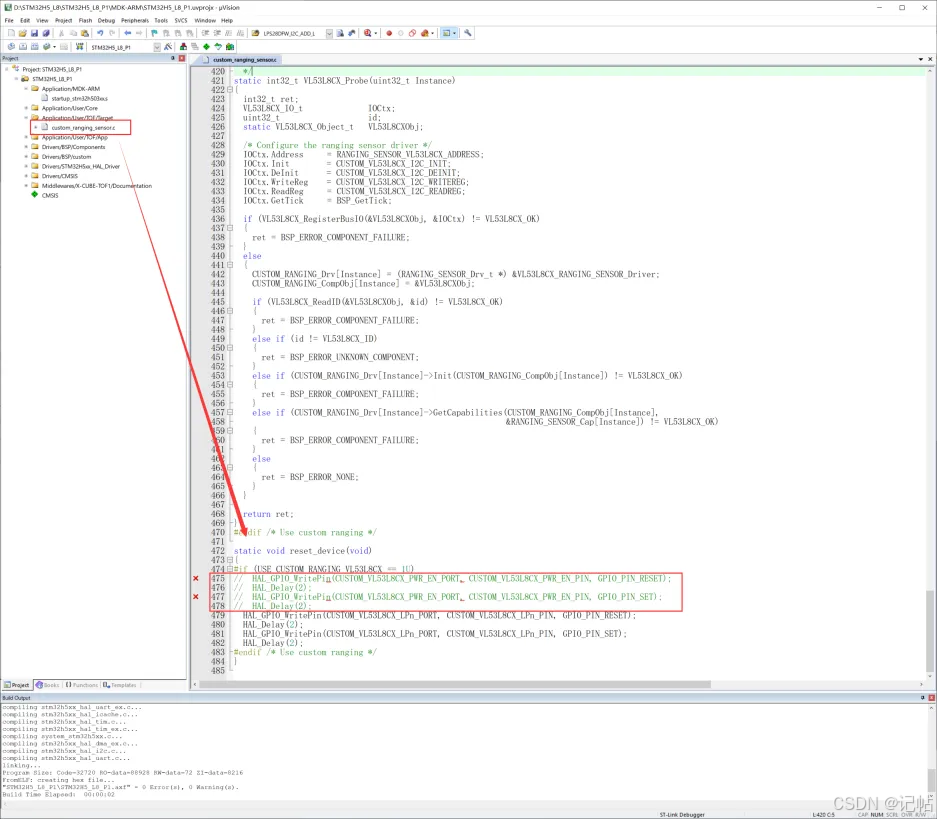937x819 pixels.
Task: Collapse code fold at line 473
Action: (229, 560)
